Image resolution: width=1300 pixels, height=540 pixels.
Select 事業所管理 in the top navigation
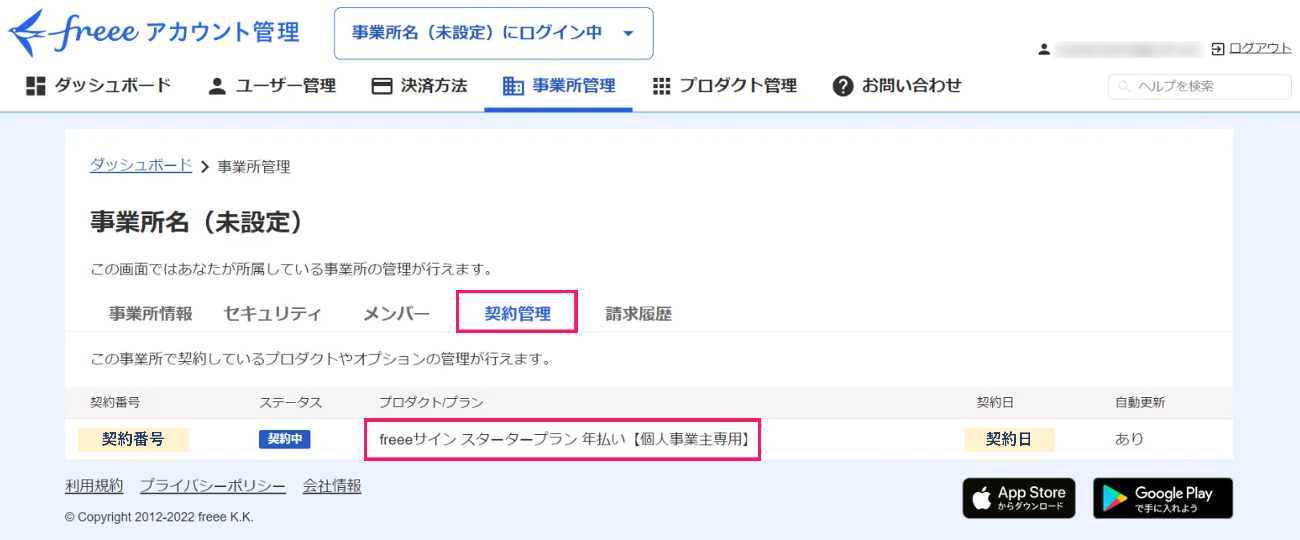tap(559, 86)
